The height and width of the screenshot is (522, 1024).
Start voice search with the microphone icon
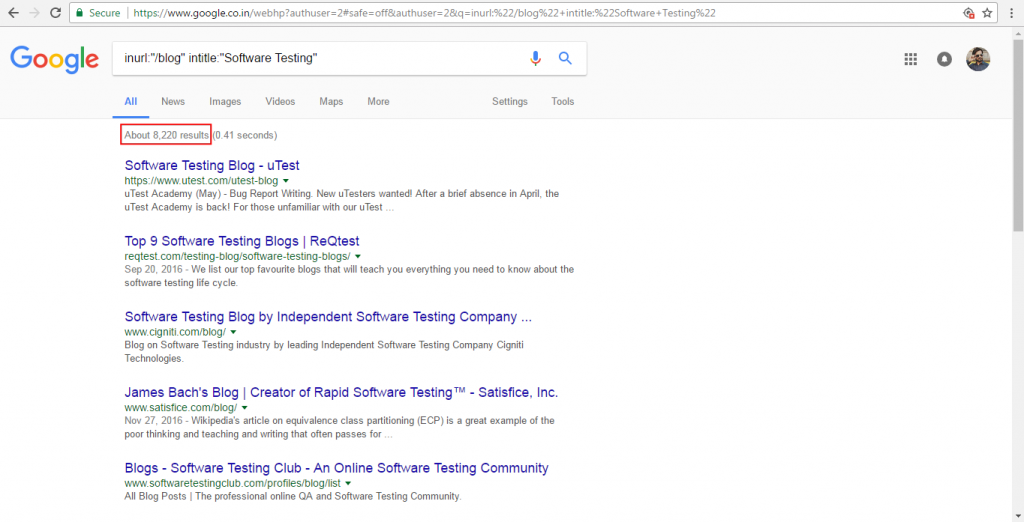click(536, 58)
